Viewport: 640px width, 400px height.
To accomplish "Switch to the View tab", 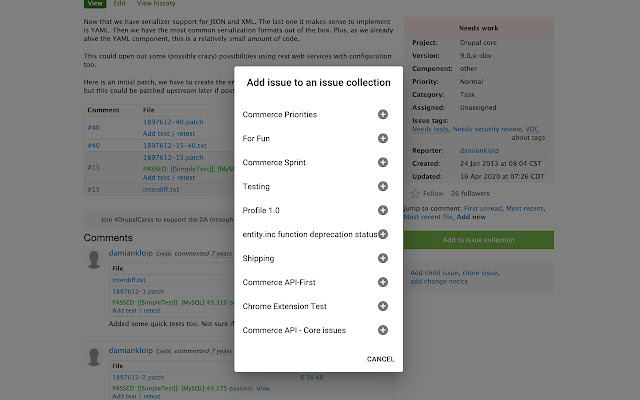I will click(95, 3).
